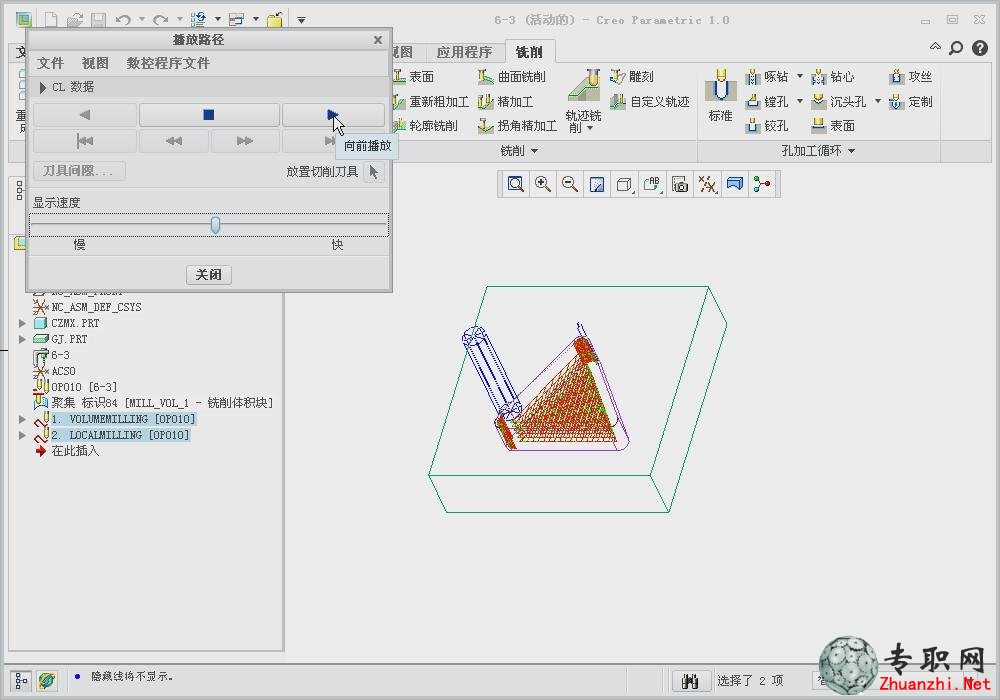Image resolution: width=1000 pixels, height=700 pixels.
Task: Click the 关闭 button
Action: pos(209,275)
